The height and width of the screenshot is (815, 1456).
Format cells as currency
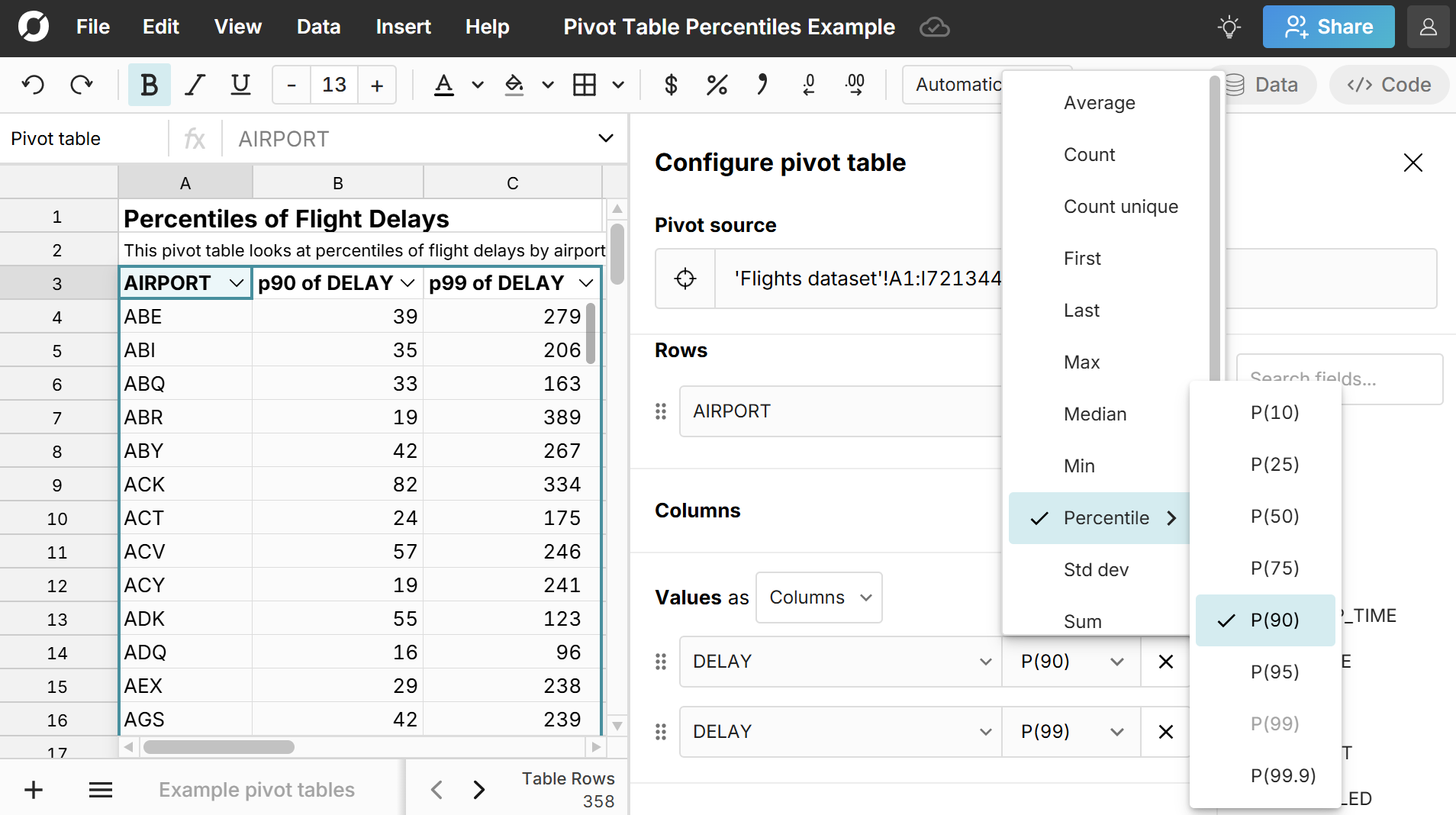tap(671, 85)
